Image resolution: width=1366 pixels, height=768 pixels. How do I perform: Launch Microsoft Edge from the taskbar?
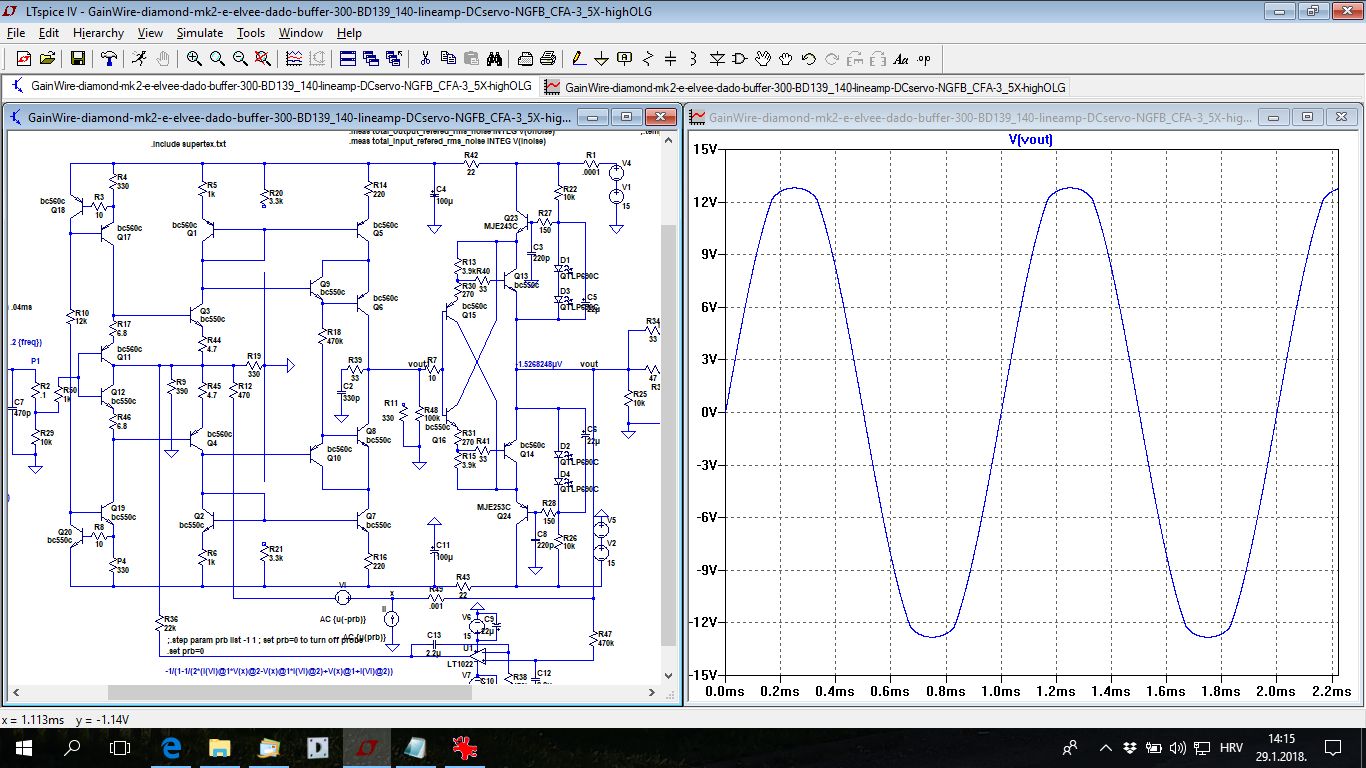171,748
